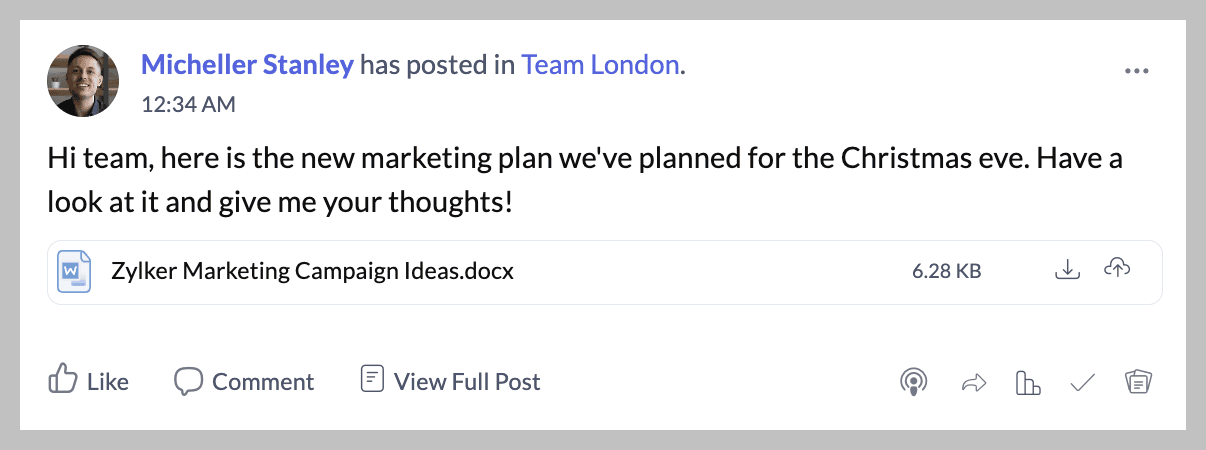The height and width of the screenshot is (450, 1206).
Task: Click the broadcast signal icon on the post
Action: 912,381
